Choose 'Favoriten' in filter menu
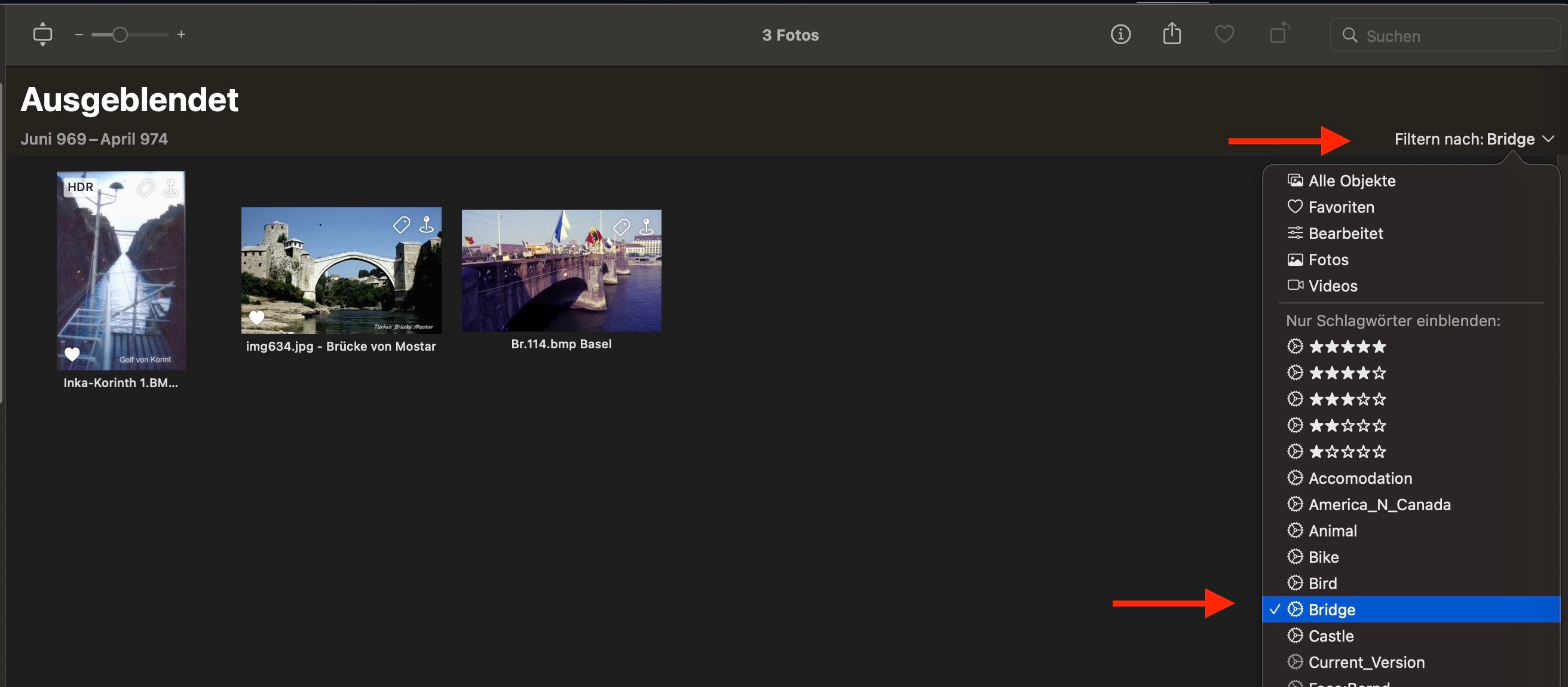 tap(1341, 207)
